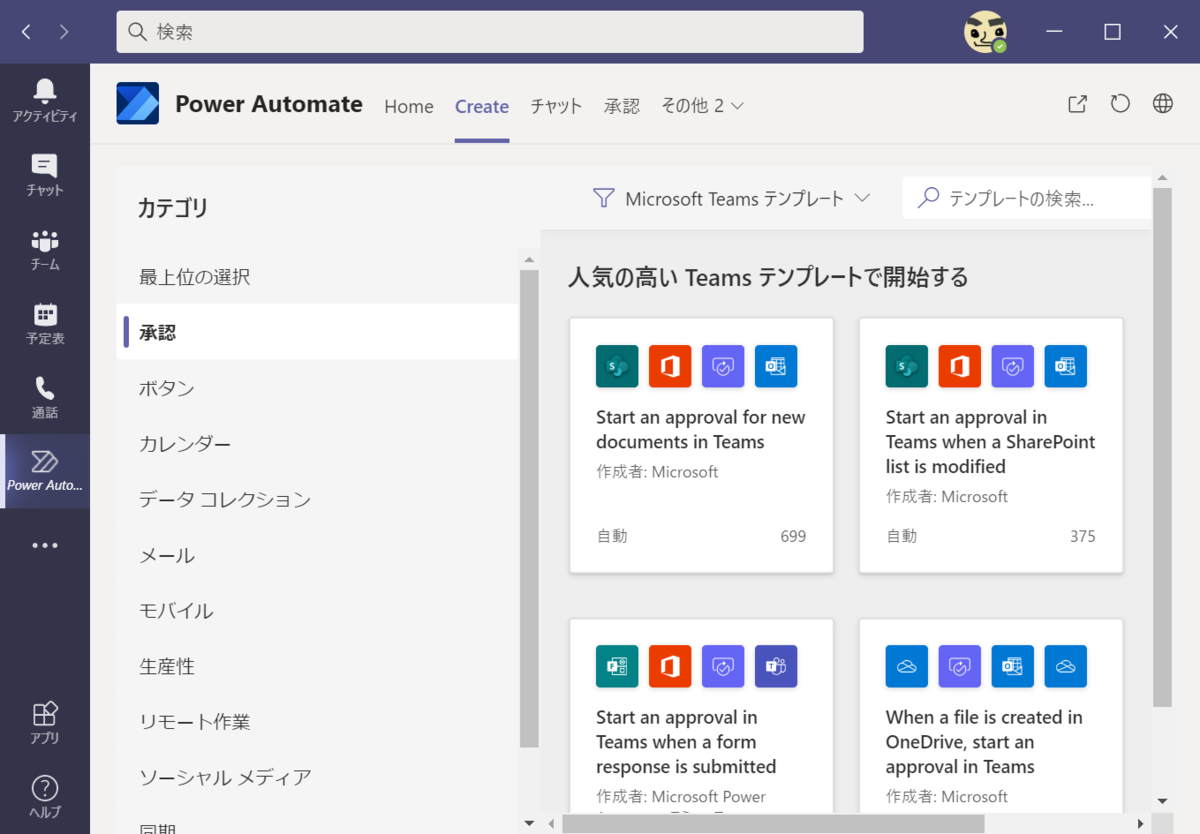1200x834 pixels.
Task: Click the カテゴリ heading
Action: [173, 208]
